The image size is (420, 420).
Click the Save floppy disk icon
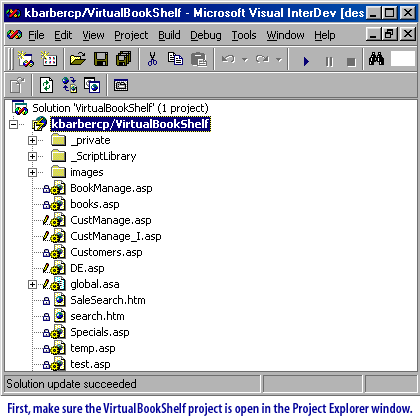101,59
